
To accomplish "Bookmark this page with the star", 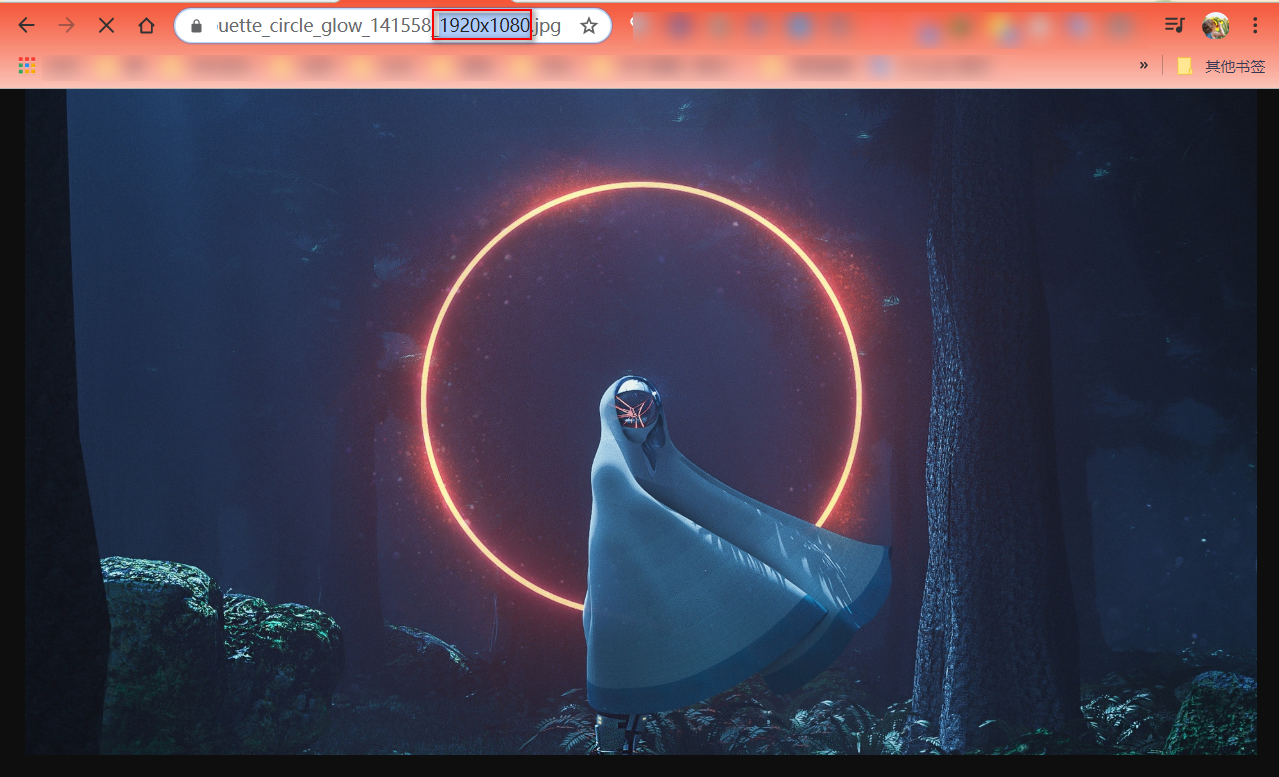I will (x=589, y=26).
